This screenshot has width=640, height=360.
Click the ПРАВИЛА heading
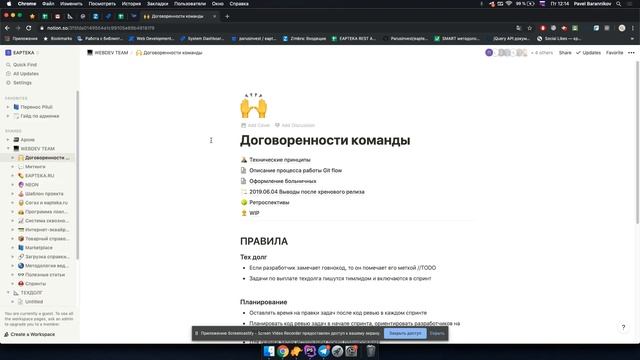click(x=264, y=241)
